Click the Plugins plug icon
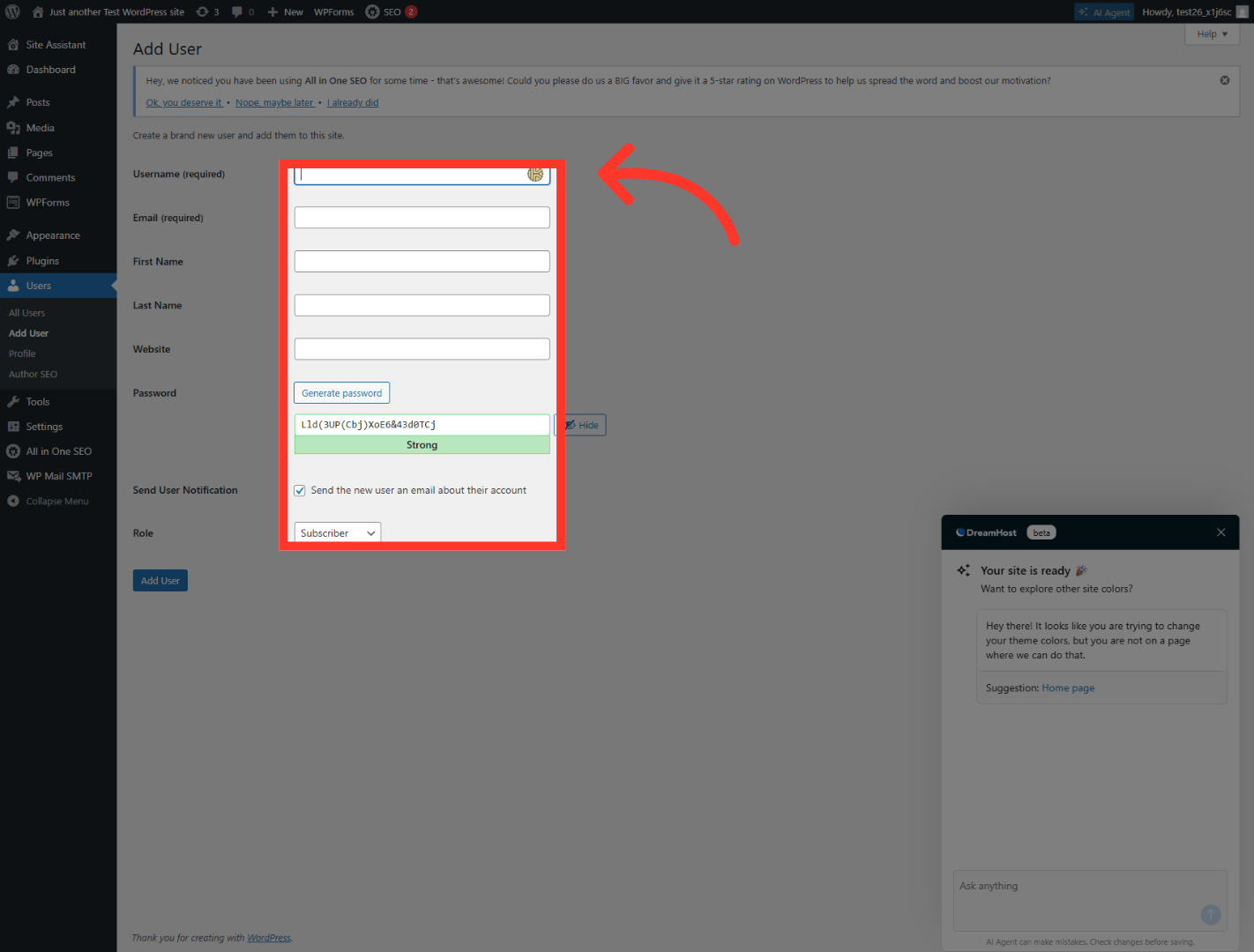Image resolution: width=1254 pixels, height=952 pixels. click(x=13, y=261)
